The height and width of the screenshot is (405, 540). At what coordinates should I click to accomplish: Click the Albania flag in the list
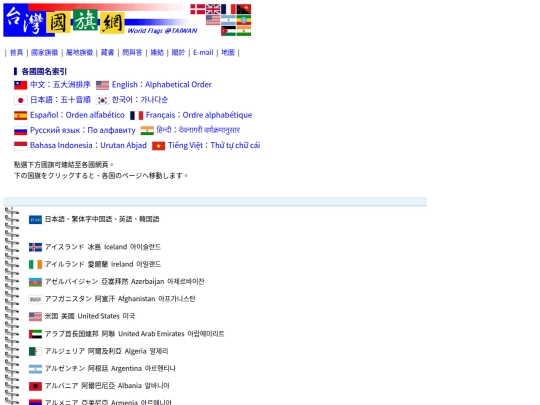(x=35, y=386)
